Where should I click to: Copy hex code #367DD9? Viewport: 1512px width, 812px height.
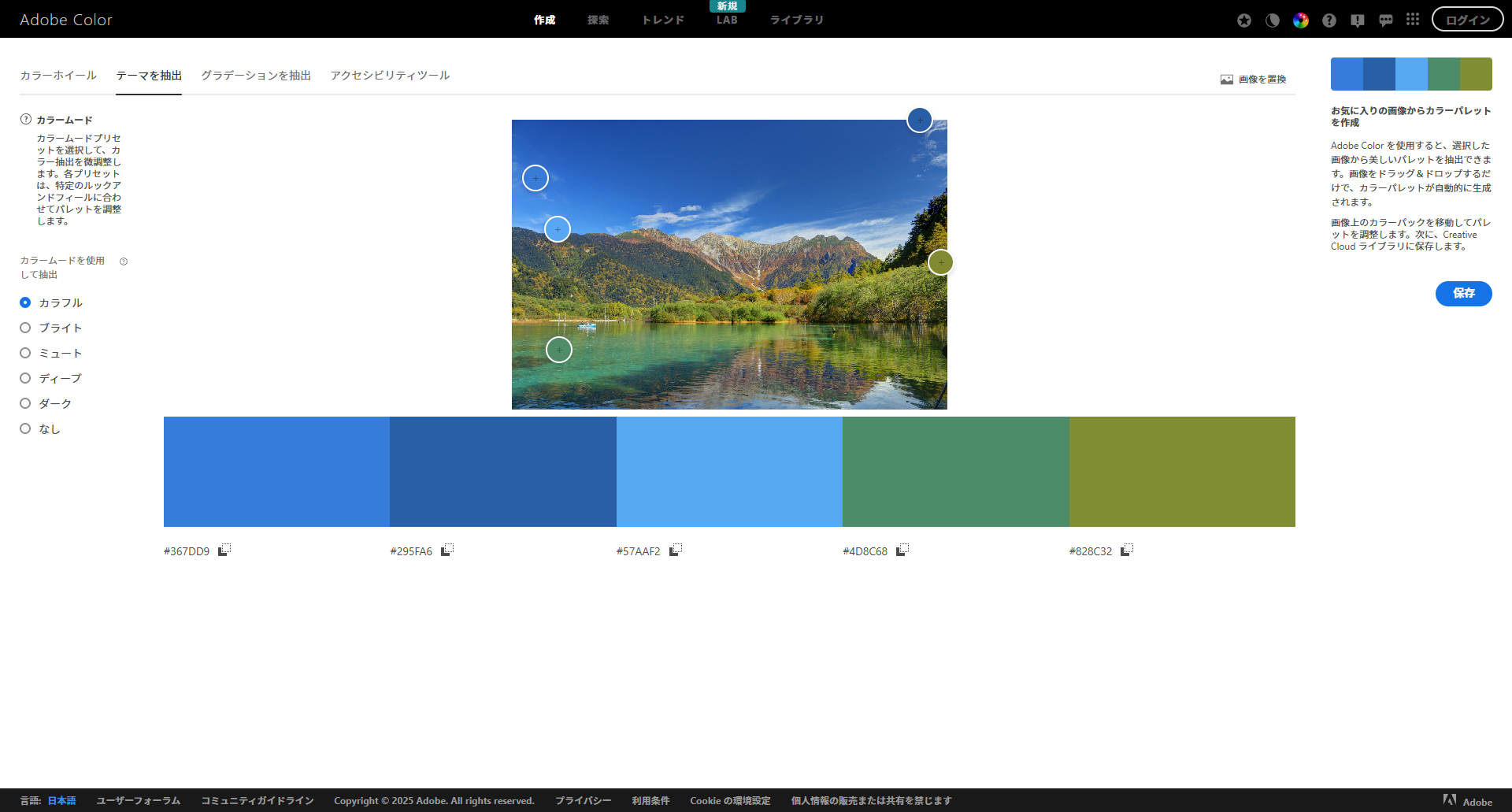[x=224, y=551]
